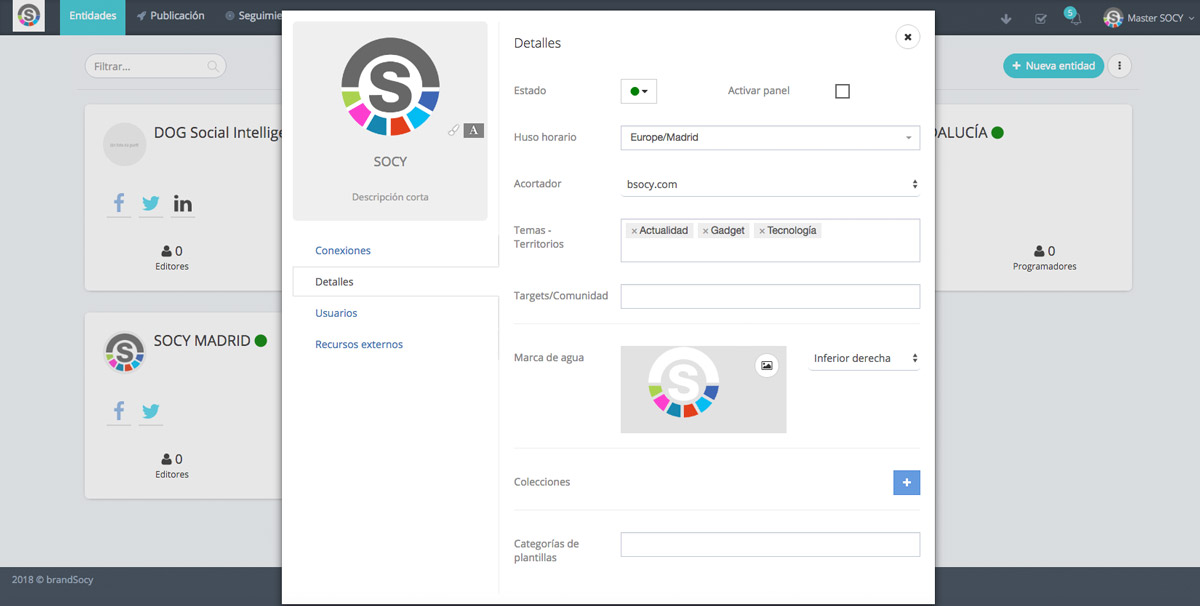Open the Estado green status dropdown

click(639, 91)
